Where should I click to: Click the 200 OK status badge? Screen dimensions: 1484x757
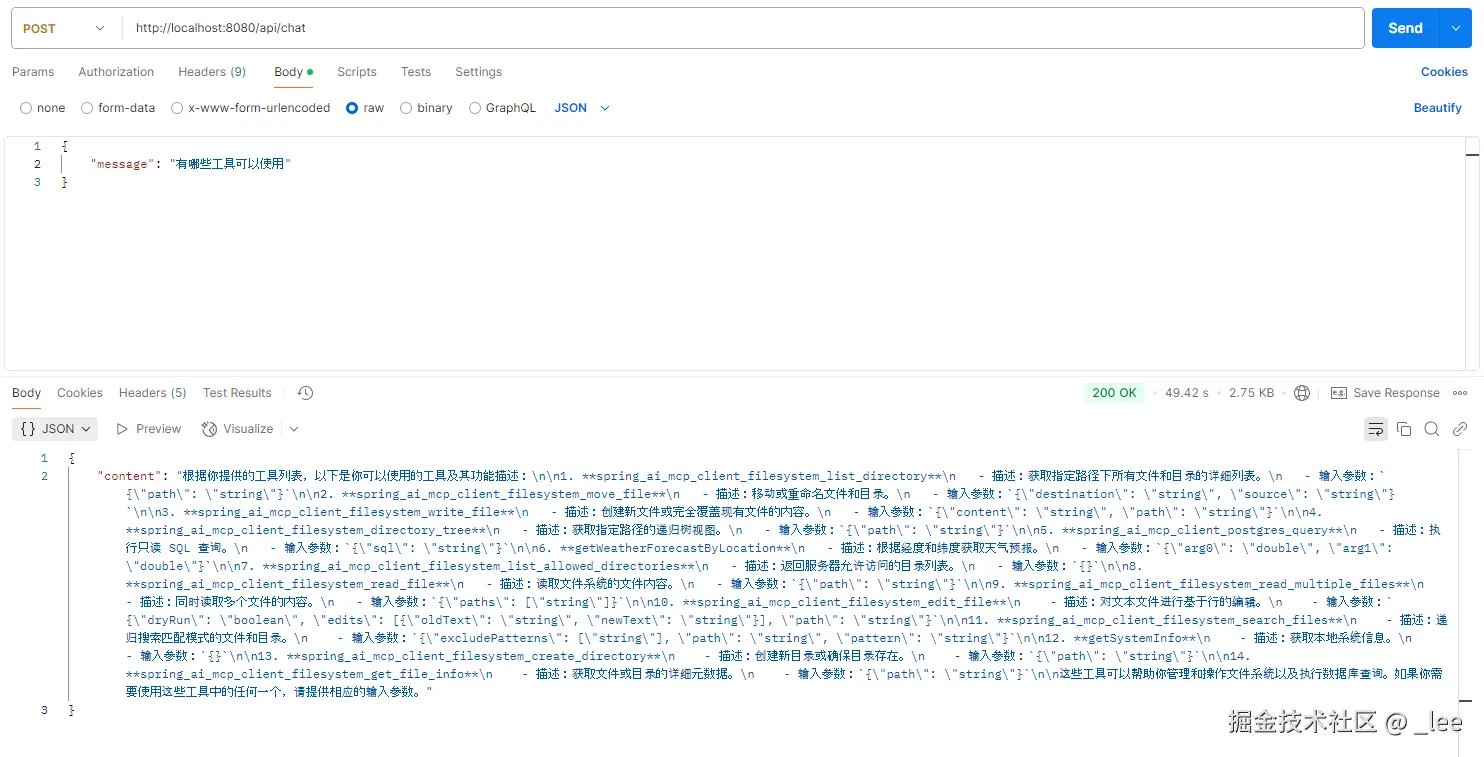(x=1114, y=393)
